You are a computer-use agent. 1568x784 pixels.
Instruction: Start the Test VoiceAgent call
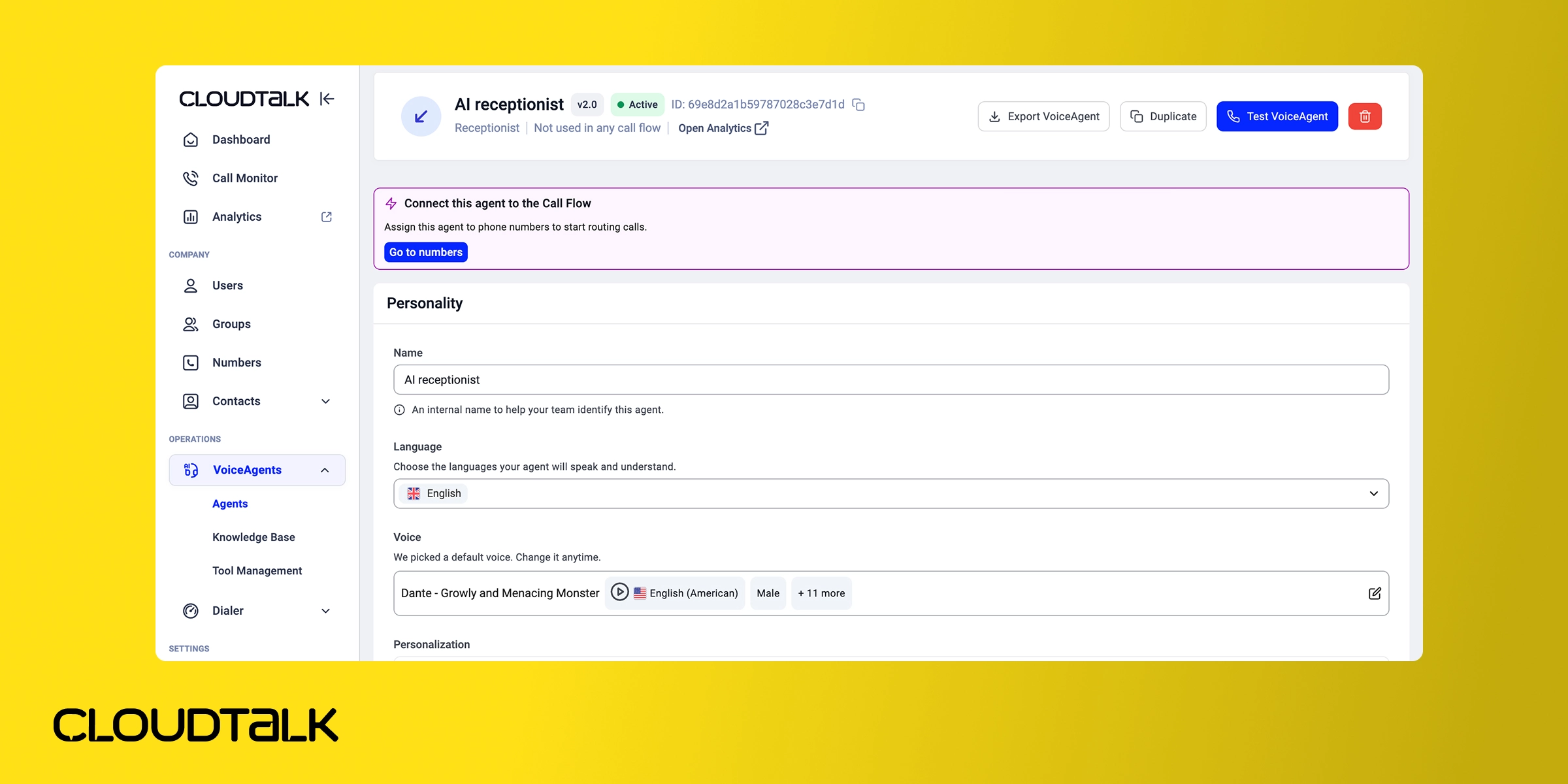pos(1277,116)
